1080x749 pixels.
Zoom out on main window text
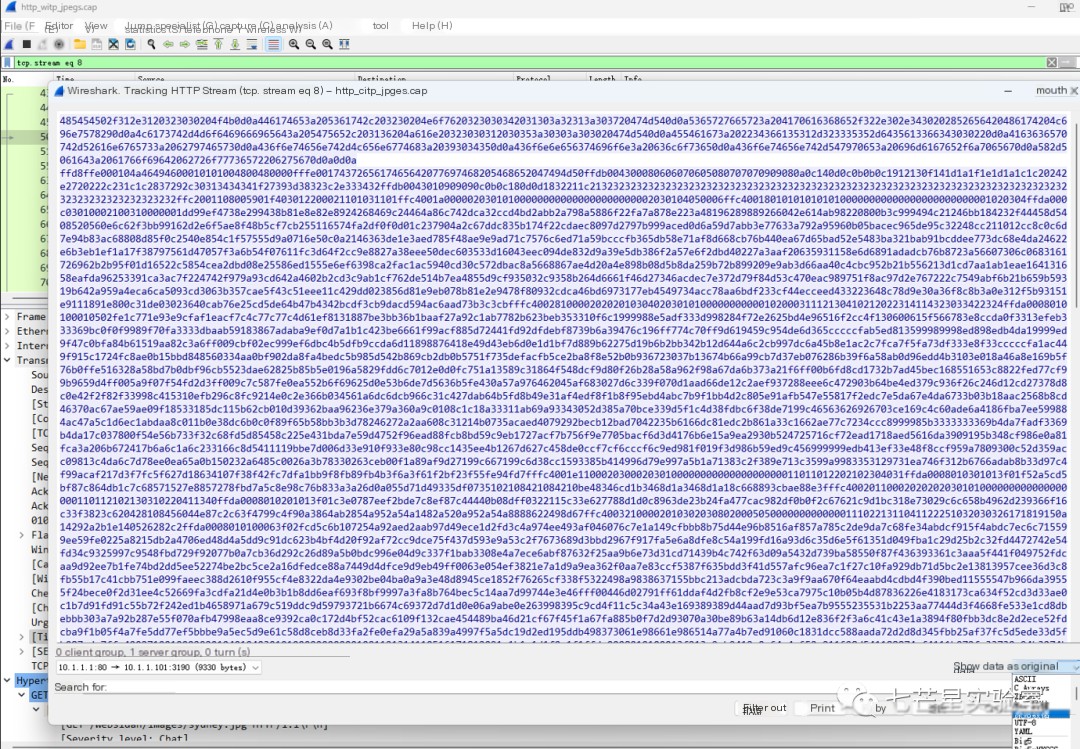click(x=311, y=44)
